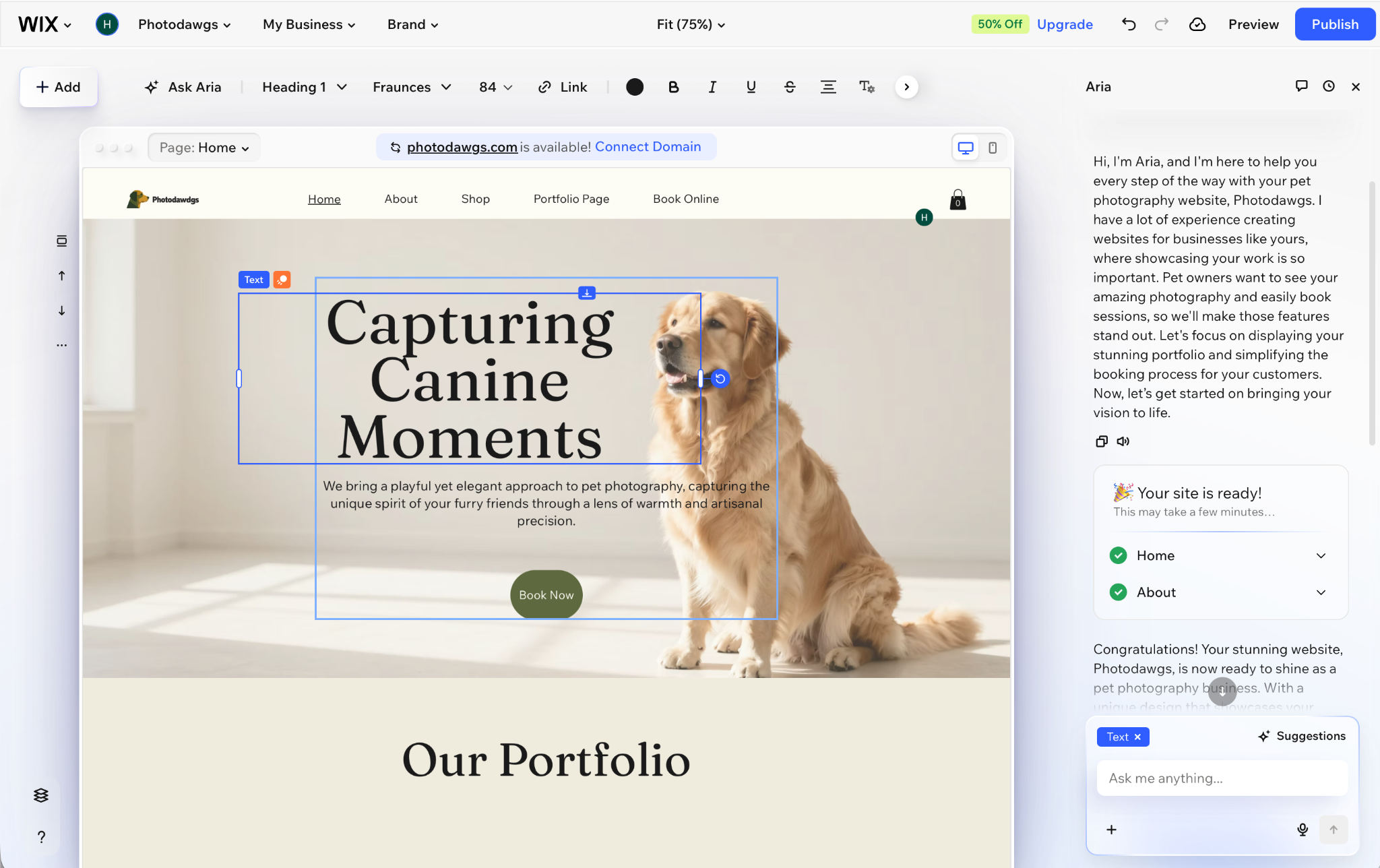This screenshot has width=1380, height=868.
Task: Copy Aria's message
Action: coord(1102,441)
